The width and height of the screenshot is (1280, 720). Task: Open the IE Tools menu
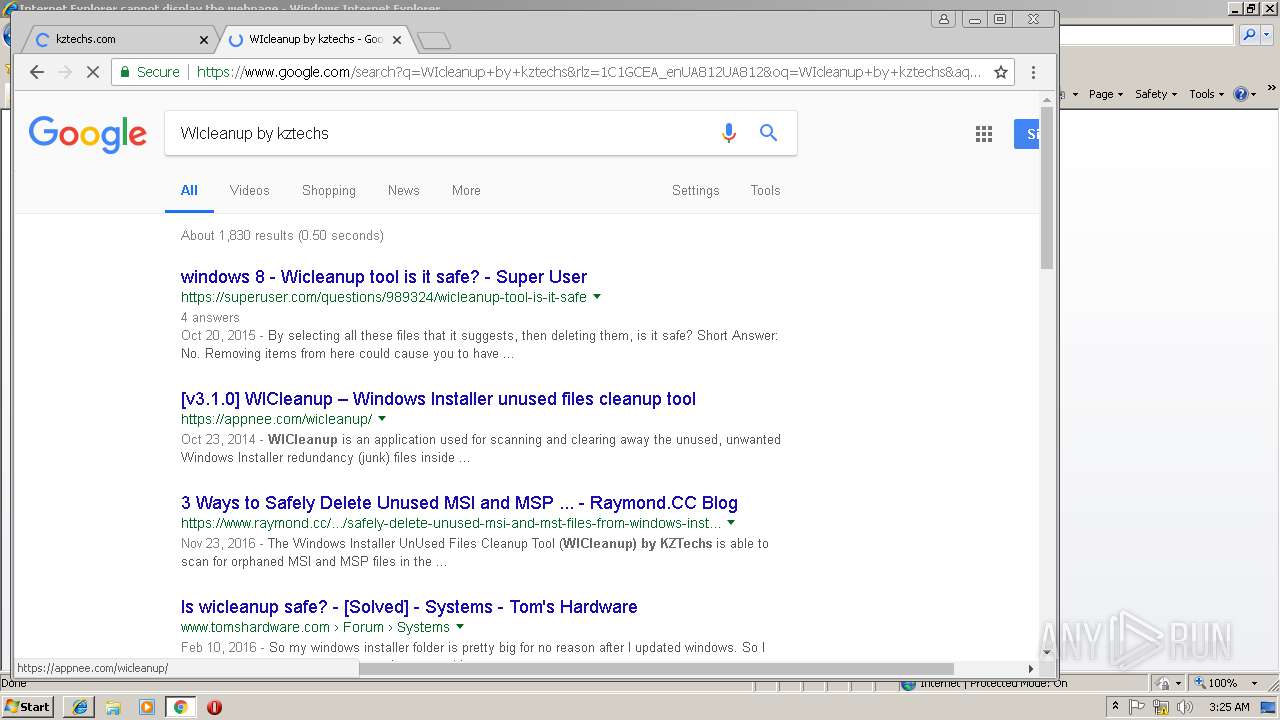tap(1206, 94)
